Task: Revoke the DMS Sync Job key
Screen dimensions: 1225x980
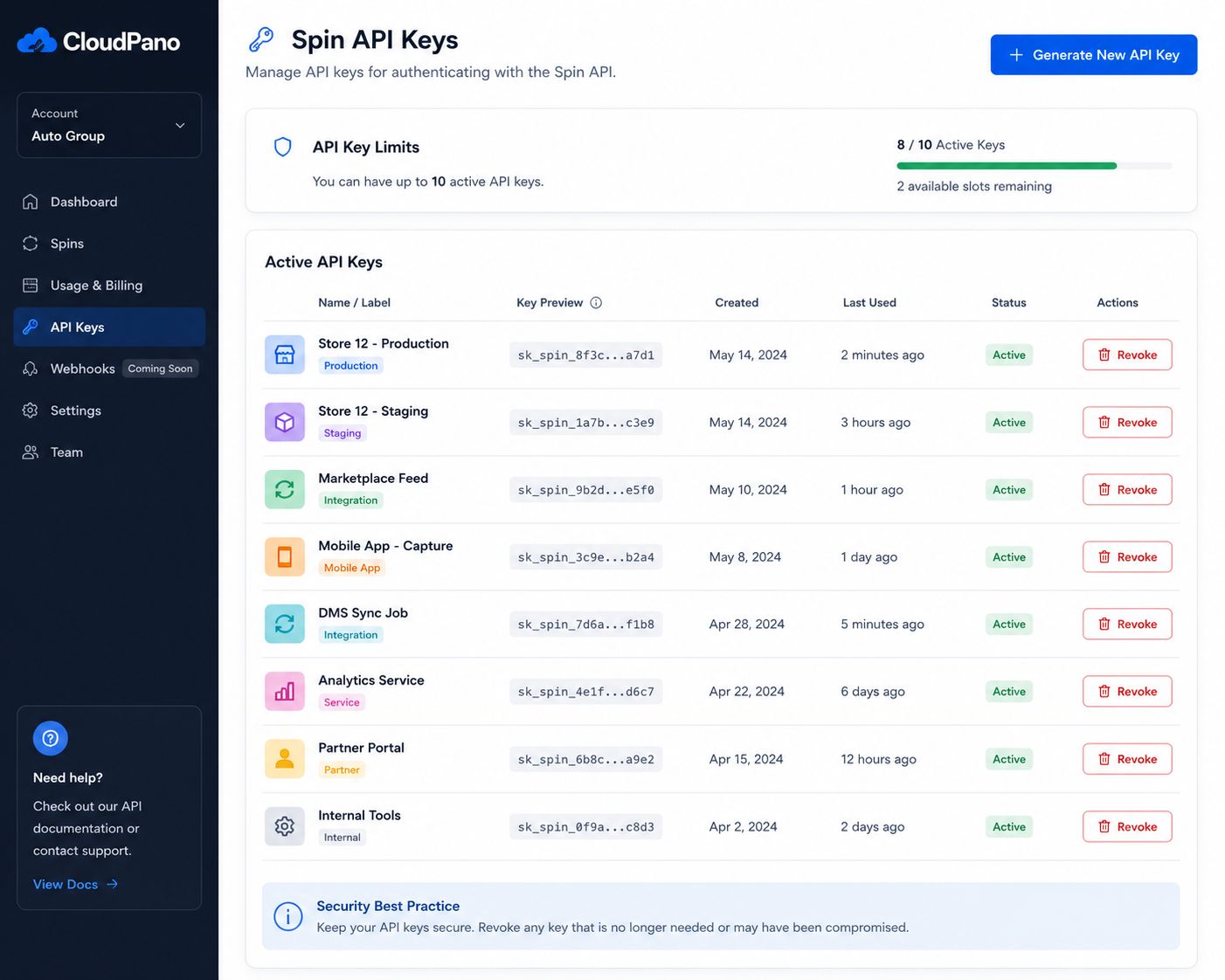Action: [1127, 624]
